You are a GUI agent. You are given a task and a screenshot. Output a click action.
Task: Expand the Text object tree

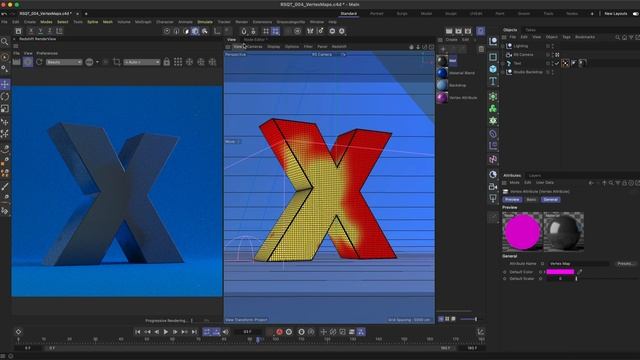[503, 64]
